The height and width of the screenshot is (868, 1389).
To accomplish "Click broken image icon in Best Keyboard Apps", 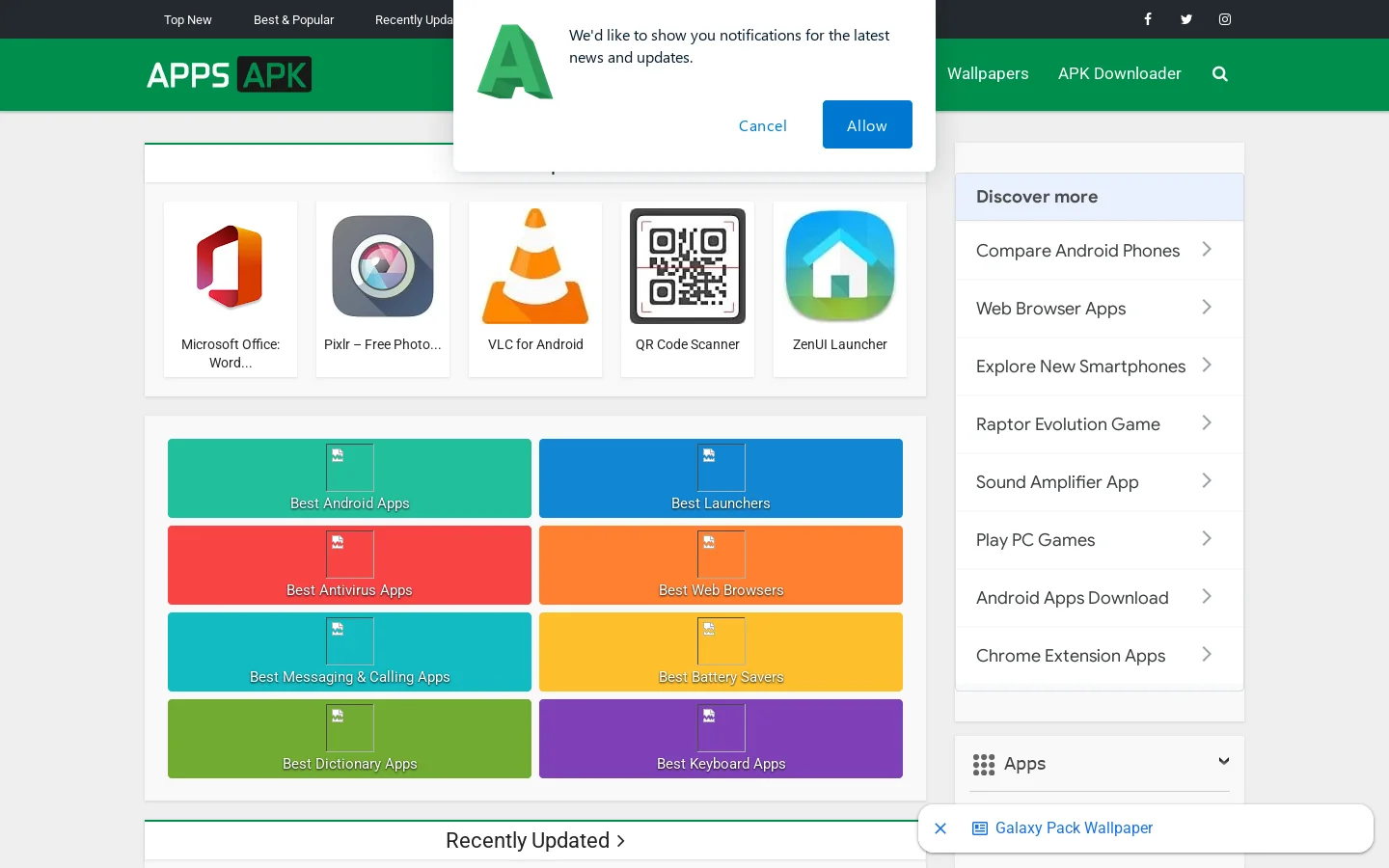I will pos(722,728).
